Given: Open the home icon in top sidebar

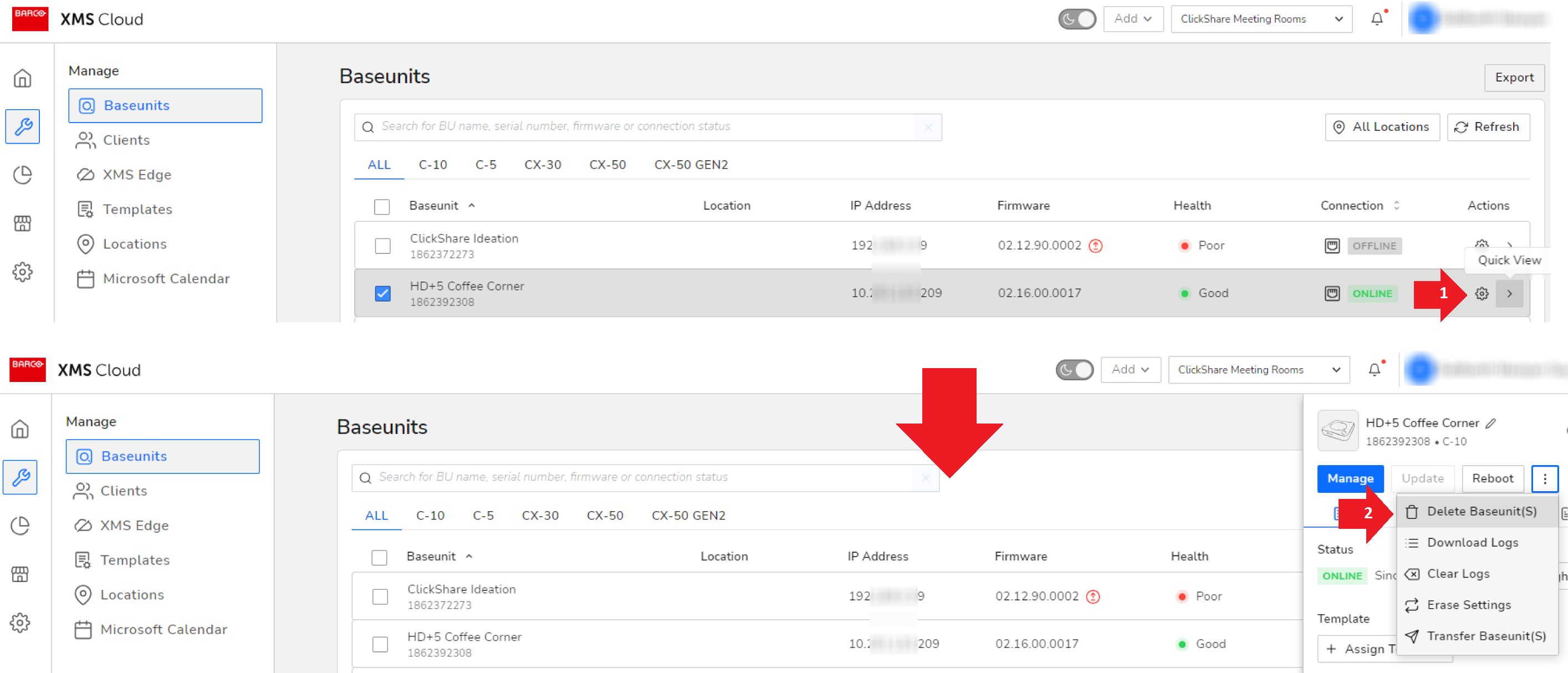Looking at the screenshot, I should coord(23,79).
